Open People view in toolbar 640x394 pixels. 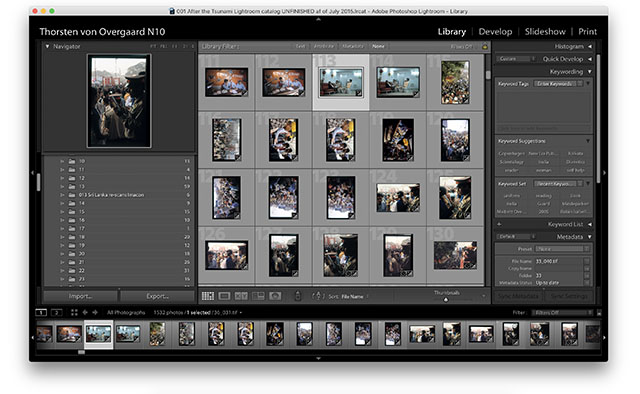pos(275,296)
